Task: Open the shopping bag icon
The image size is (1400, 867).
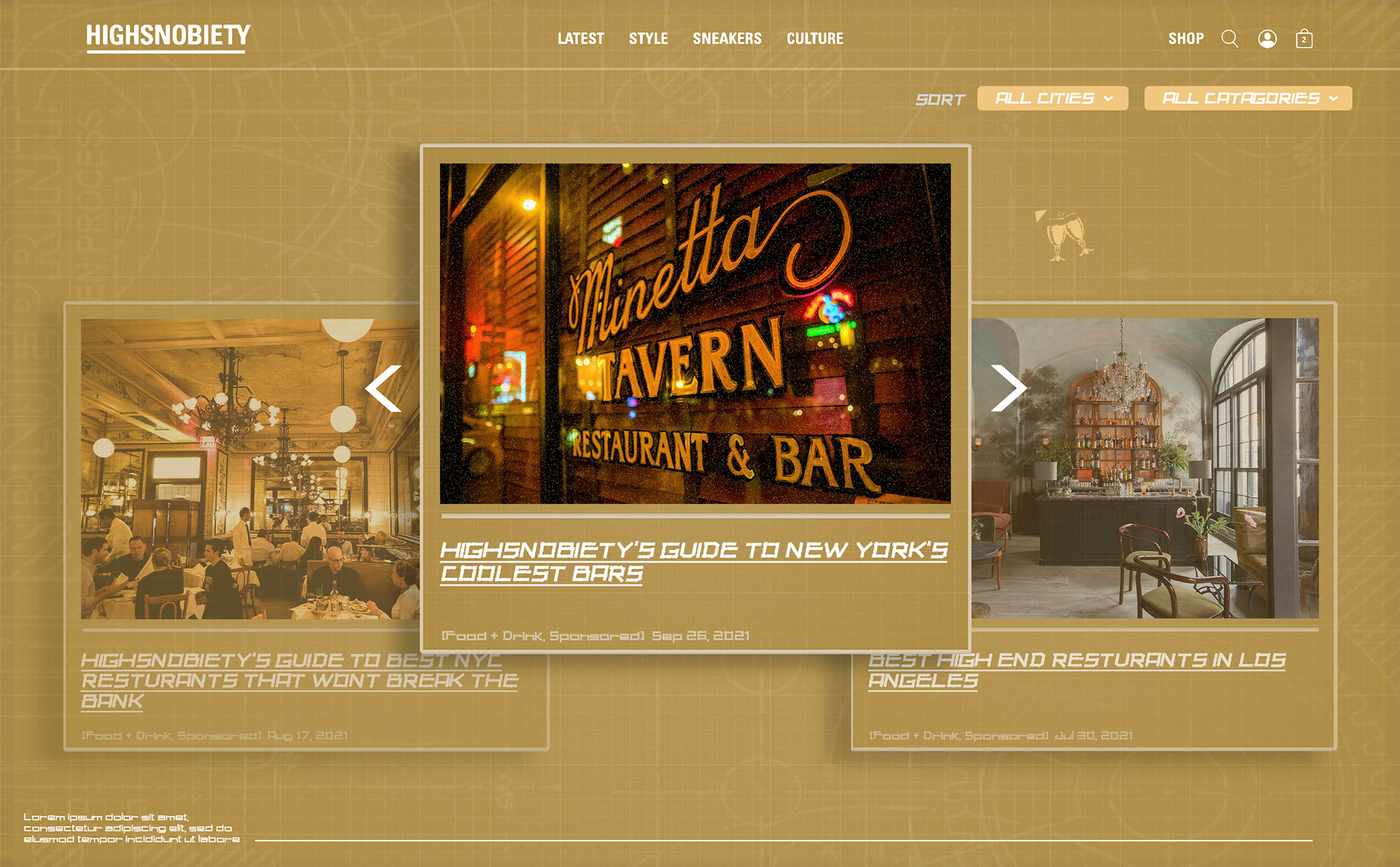Action: [x=1304, y=39]
